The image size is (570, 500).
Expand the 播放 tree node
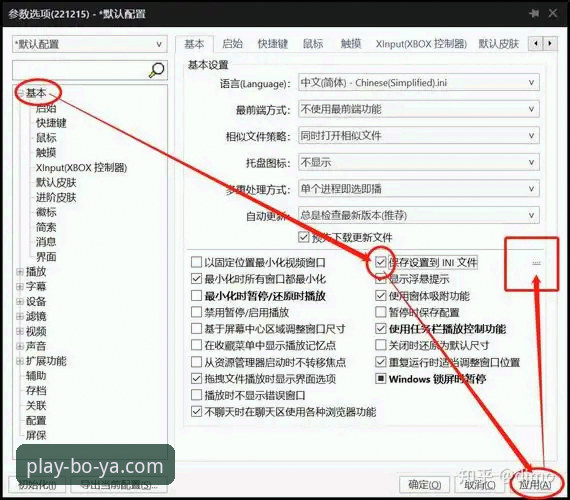click(20, 272)
